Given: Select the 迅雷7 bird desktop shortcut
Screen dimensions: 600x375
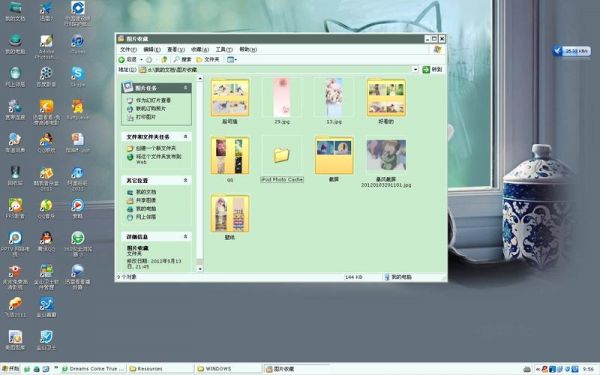Looking at the screenshot, I should pyautogui.click(x=46, y=11).
